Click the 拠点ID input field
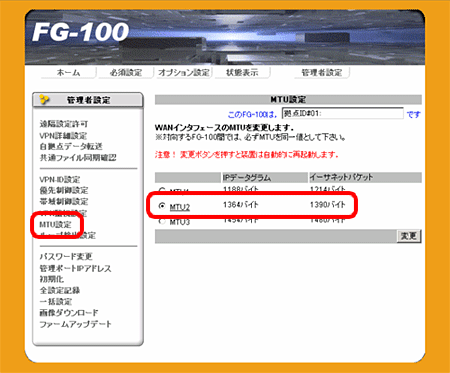 [343, 113]
